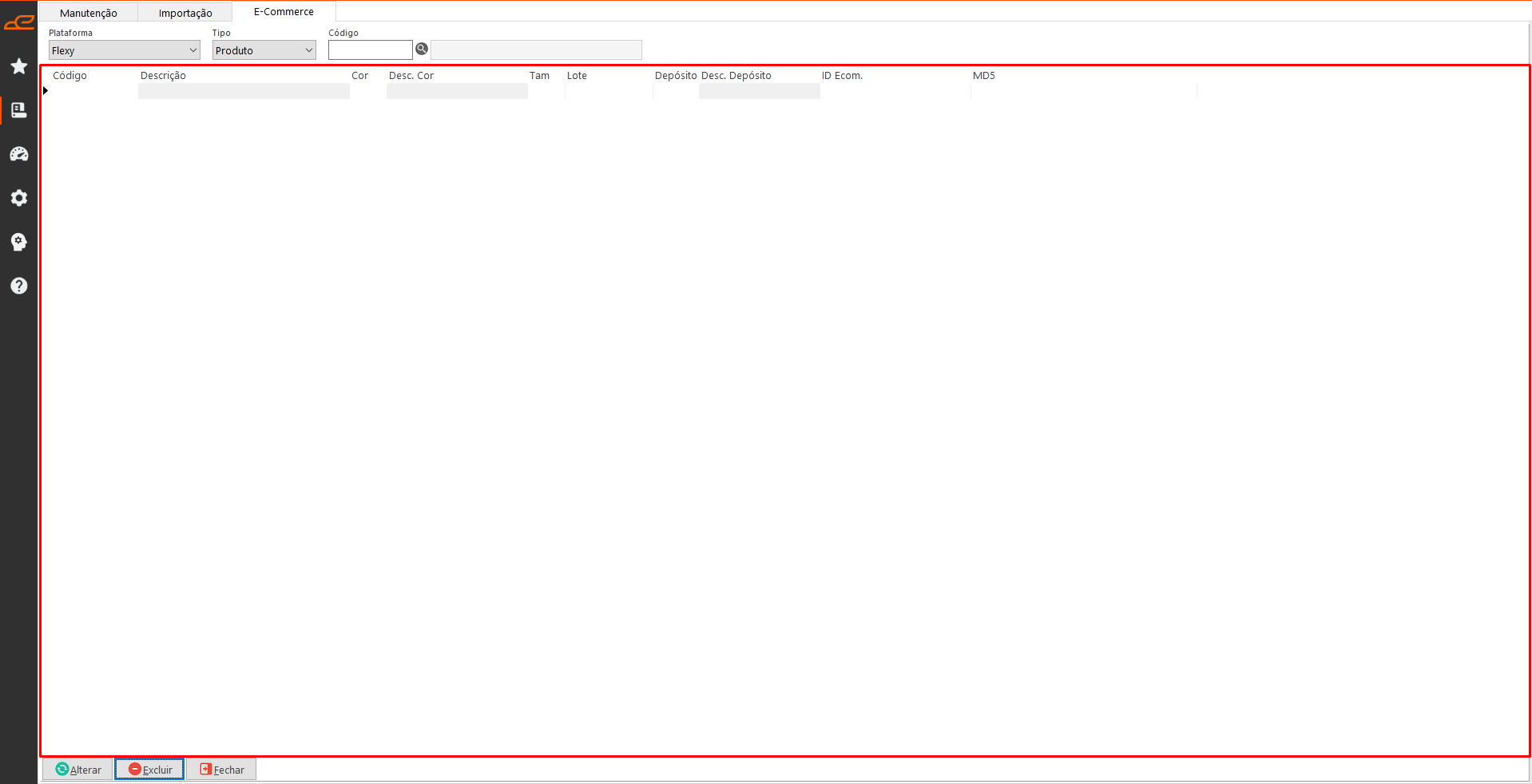Expand the Plataforma dropdown showing Flexy

point(124,50)
